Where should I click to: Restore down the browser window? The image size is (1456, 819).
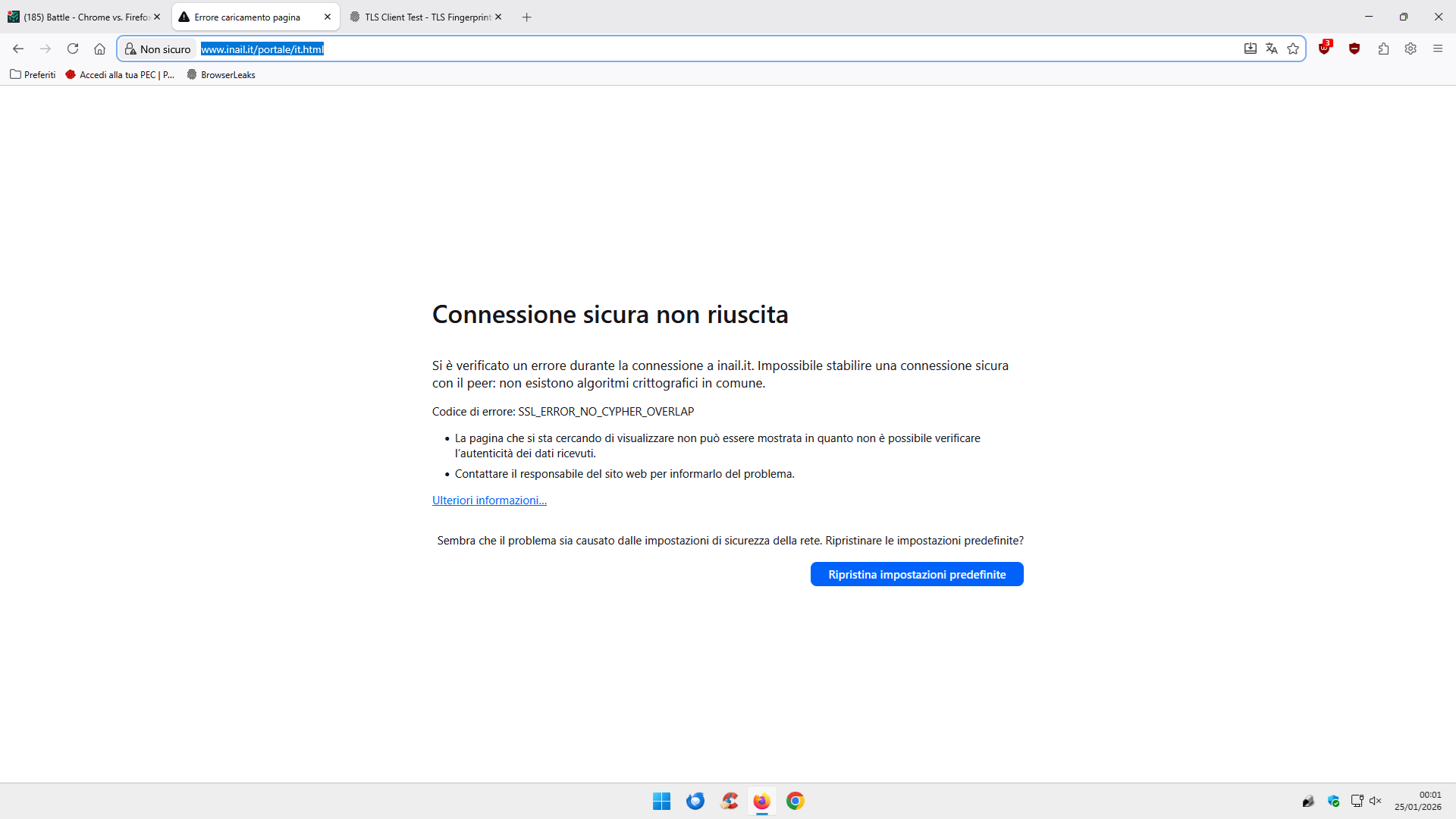pyautogui.click(x=1404, y=17)
